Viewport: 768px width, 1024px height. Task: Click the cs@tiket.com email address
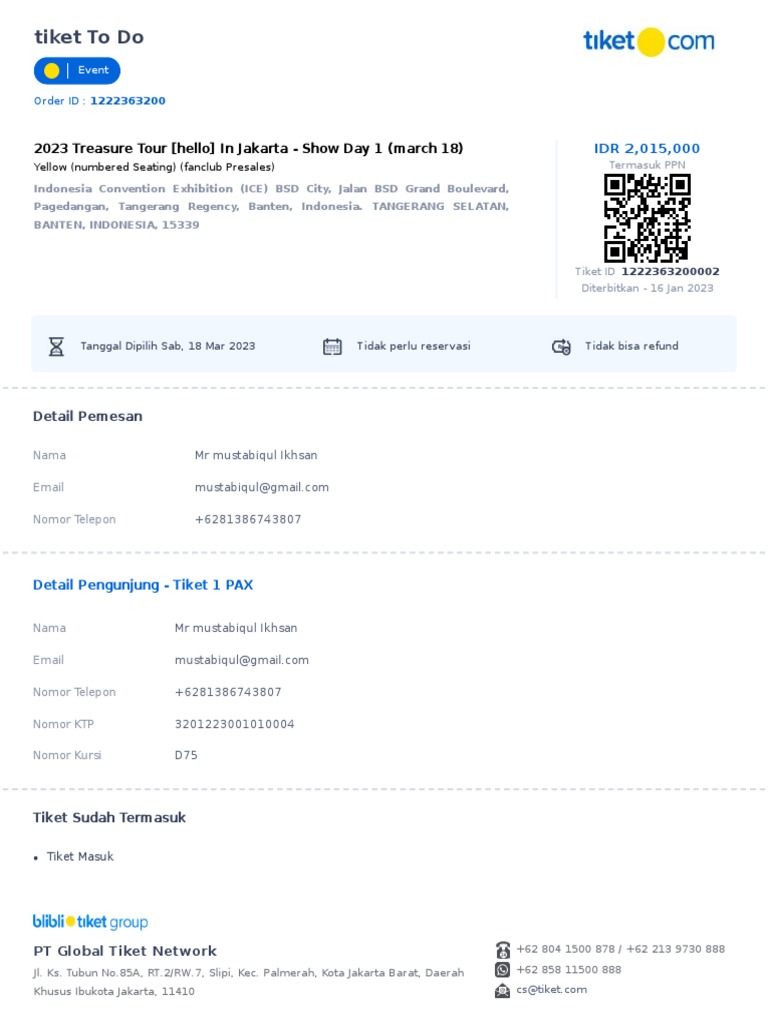[x=552, y=989]
